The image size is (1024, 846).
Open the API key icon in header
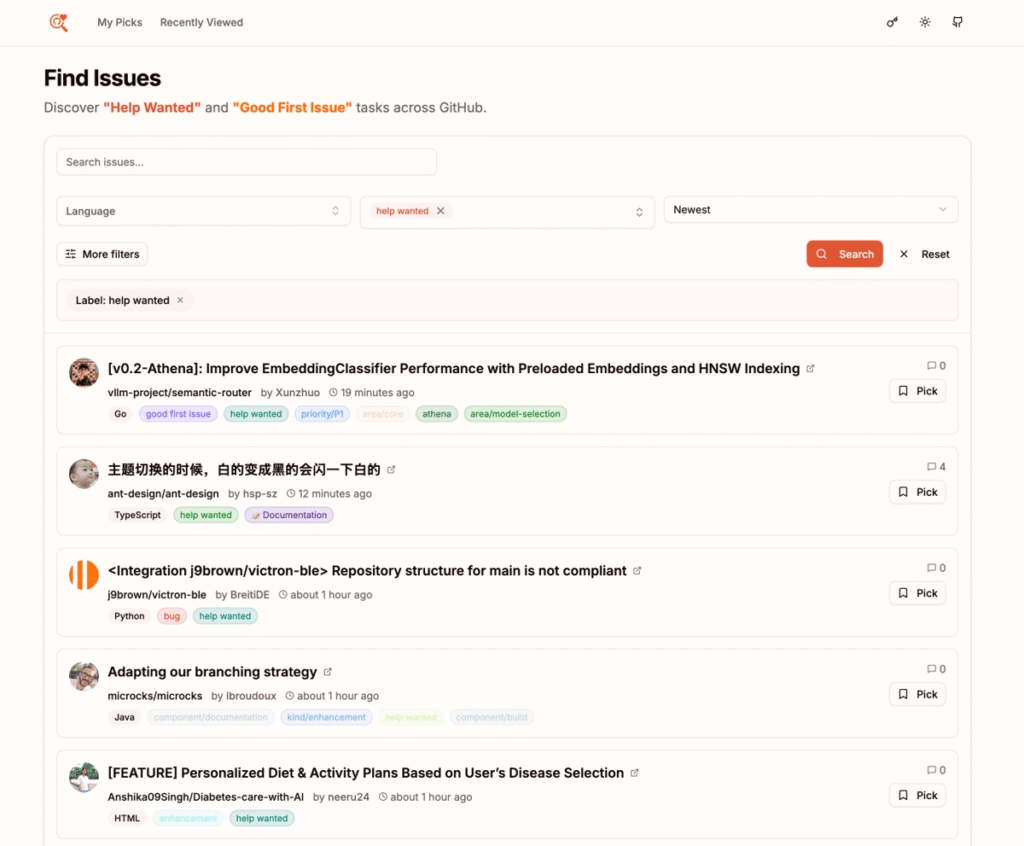[x=892, y=22]
